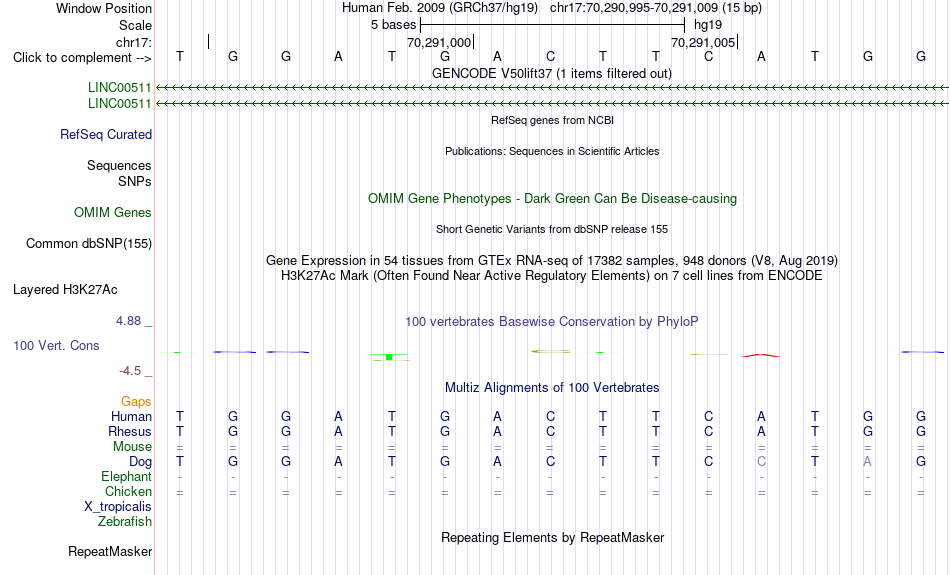Click 'Short Genetic Variants from dbSNP release 155'
950x575 pixels.
coord(552,229)
